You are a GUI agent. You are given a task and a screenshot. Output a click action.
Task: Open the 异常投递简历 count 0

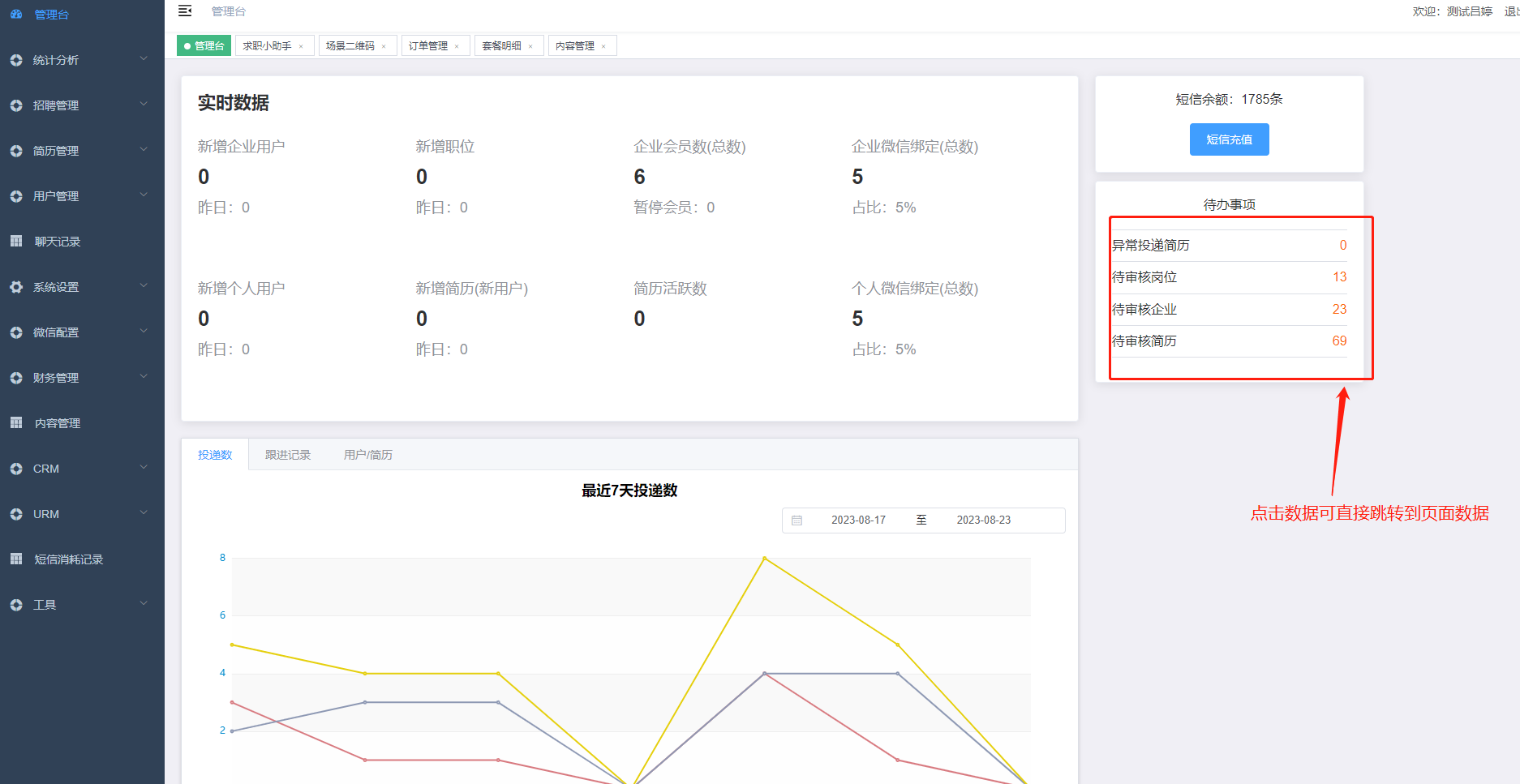pos(1343,246)
